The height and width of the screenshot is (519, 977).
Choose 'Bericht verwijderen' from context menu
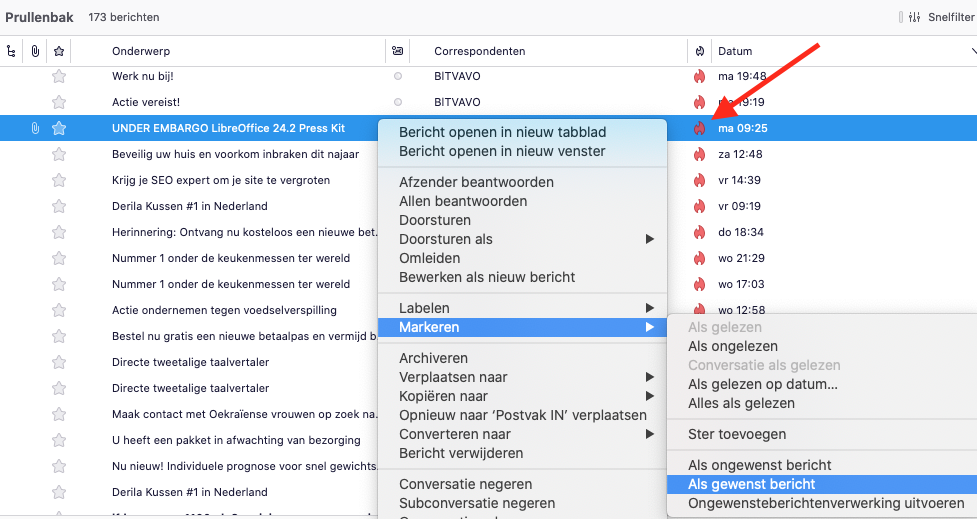click(x=461, y=453)
